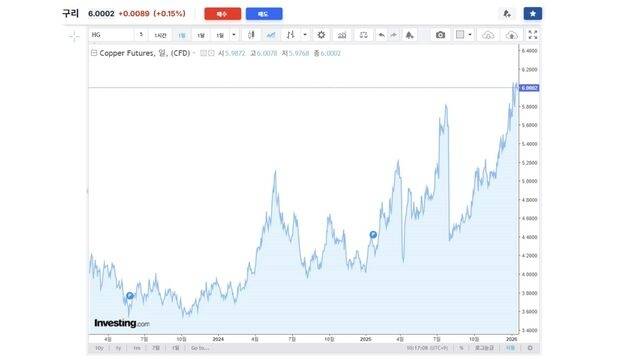The height and width of the screenshot is (360, 640).
Task: Open the interval dropdown arrow
Action: (234, 35)
